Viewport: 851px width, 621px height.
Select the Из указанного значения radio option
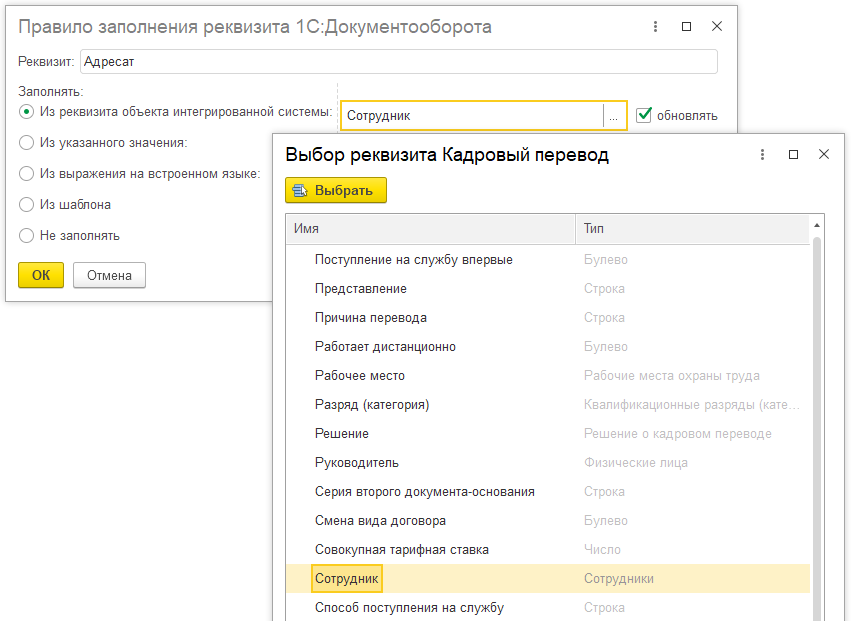[x=27, y=143]
